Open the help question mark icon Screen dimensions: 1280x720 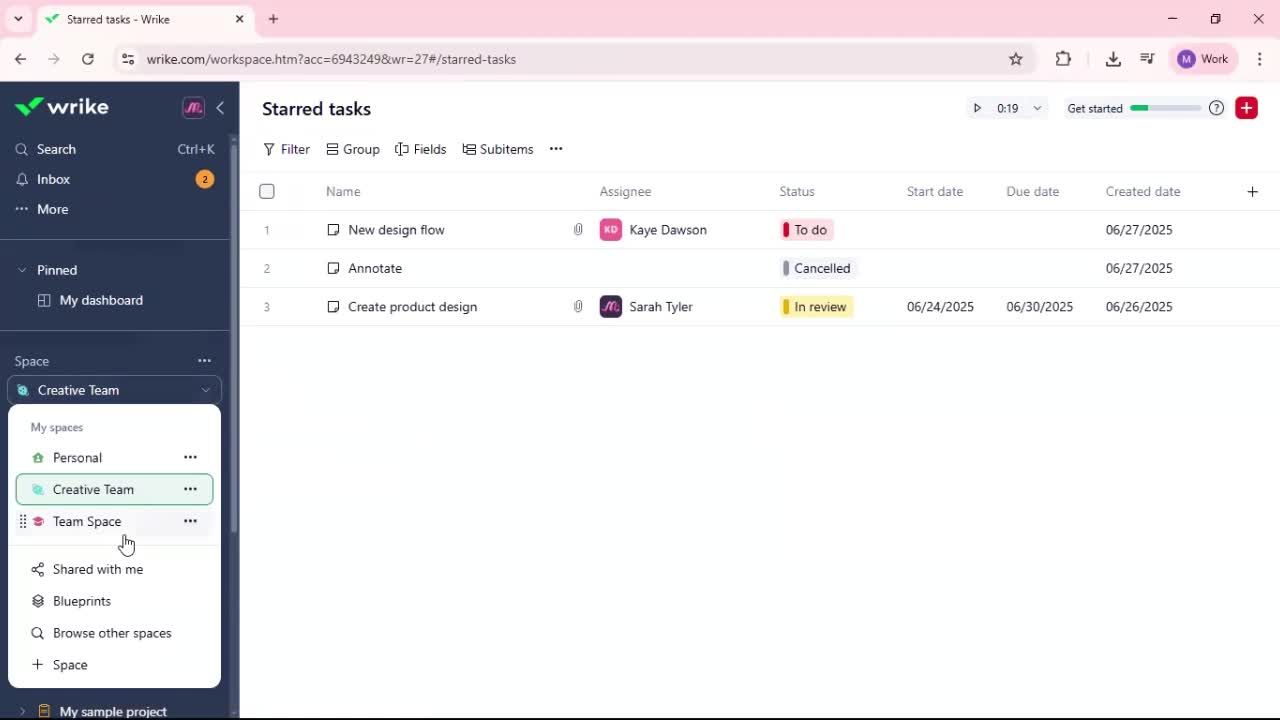1216,108
